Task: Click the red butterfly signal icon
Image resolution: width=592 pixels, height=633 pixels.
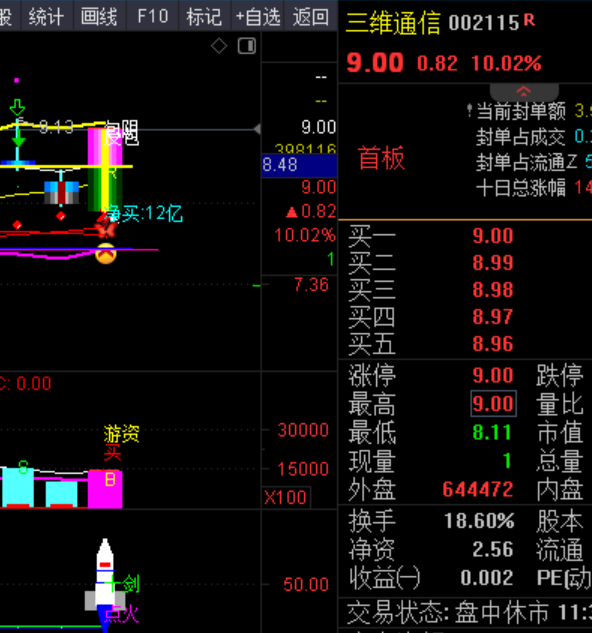Action: pyautogui.click(x=106, y=229)
